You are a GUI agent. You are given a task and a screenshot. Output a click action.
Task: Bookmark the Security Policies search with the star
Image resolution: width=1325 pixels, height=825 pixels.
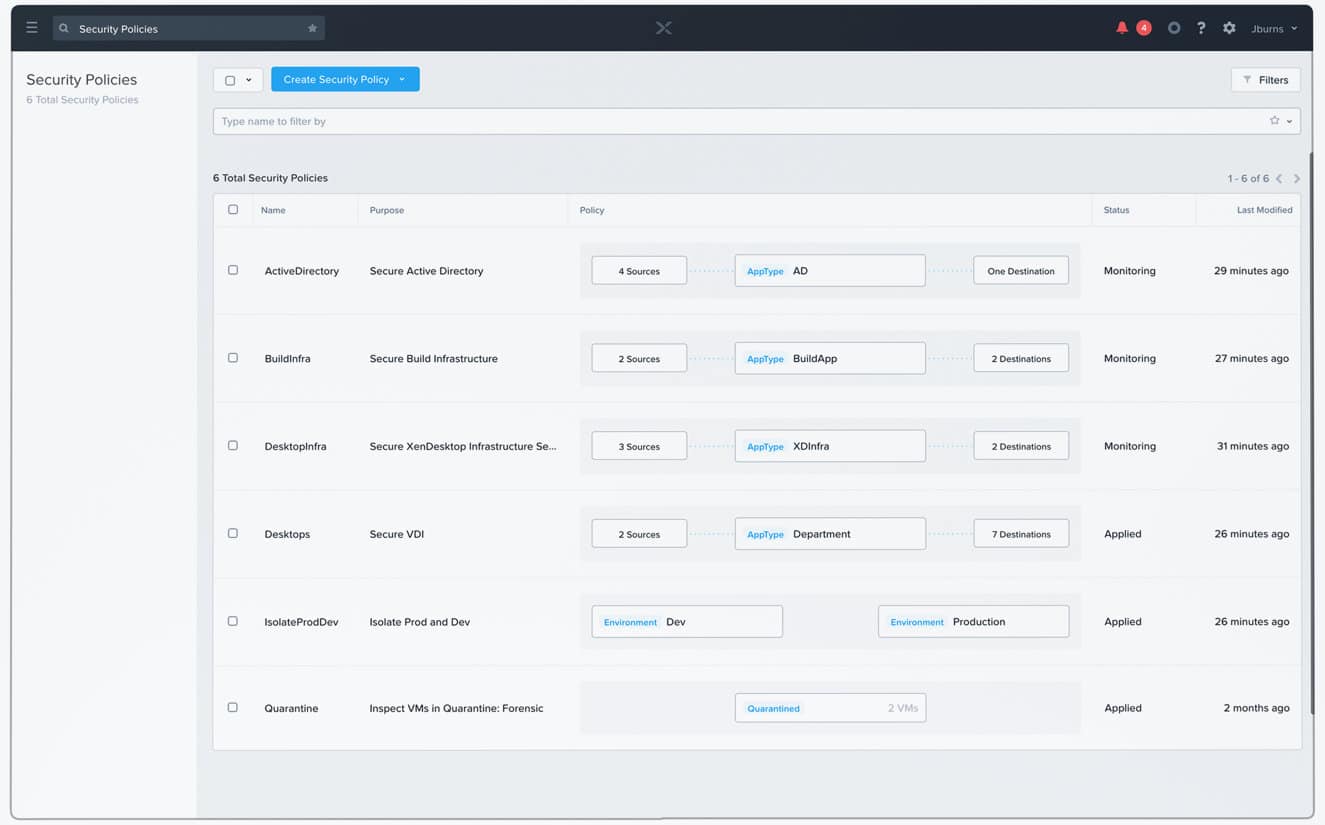(312, 29)
